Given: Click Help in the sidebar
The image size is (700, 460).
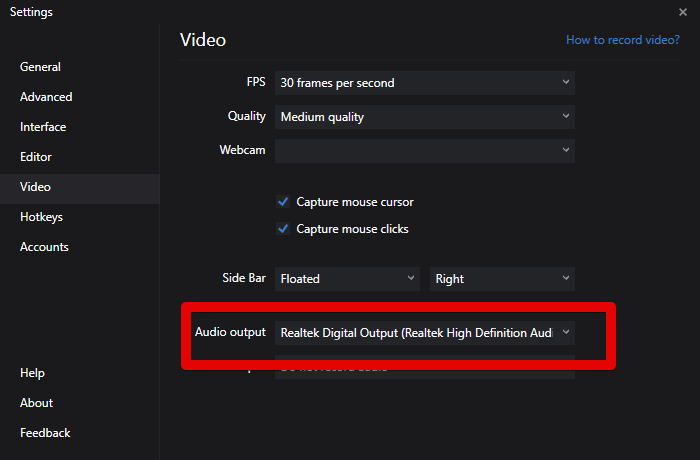Looking at the screenshot, I should (32, 373).
